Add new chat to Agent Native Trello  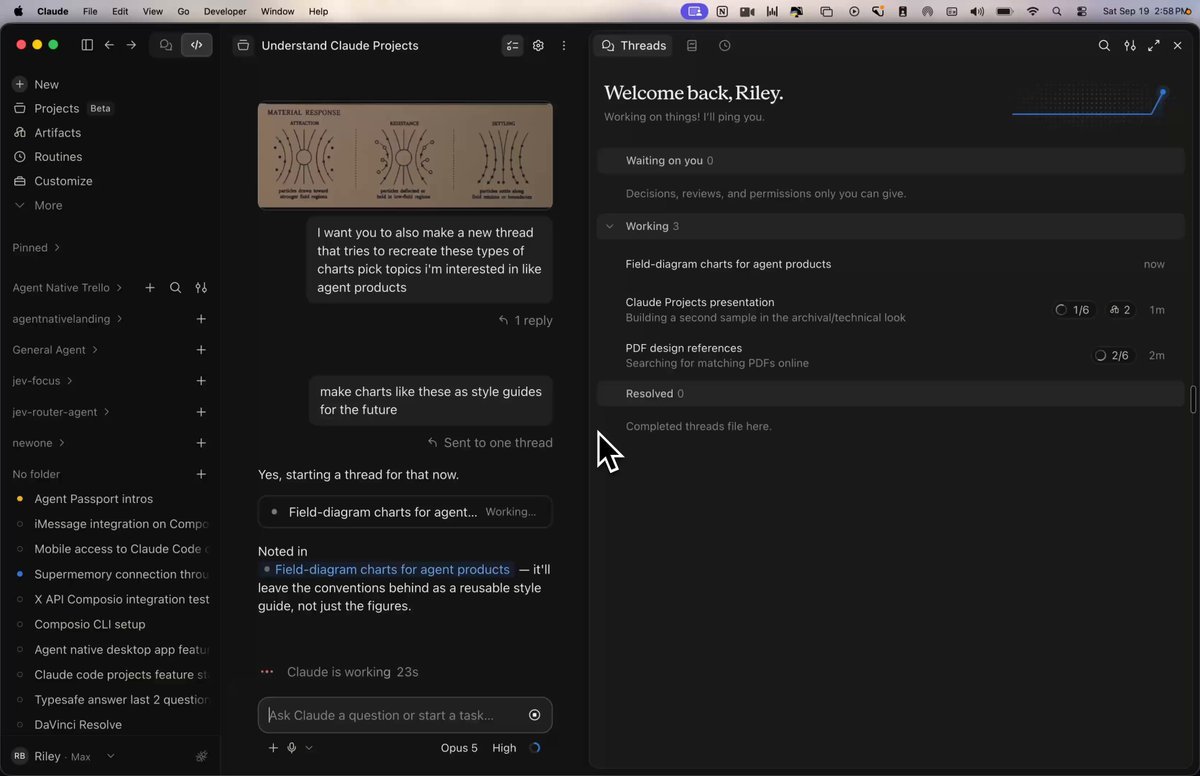tap(150, 288)
